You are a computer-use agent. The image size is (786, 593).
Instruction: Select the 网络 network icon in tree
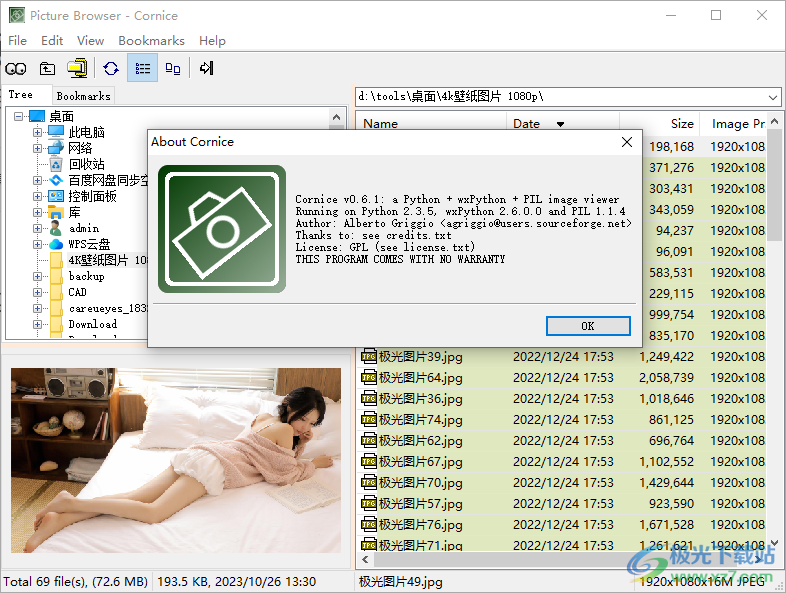56,148
